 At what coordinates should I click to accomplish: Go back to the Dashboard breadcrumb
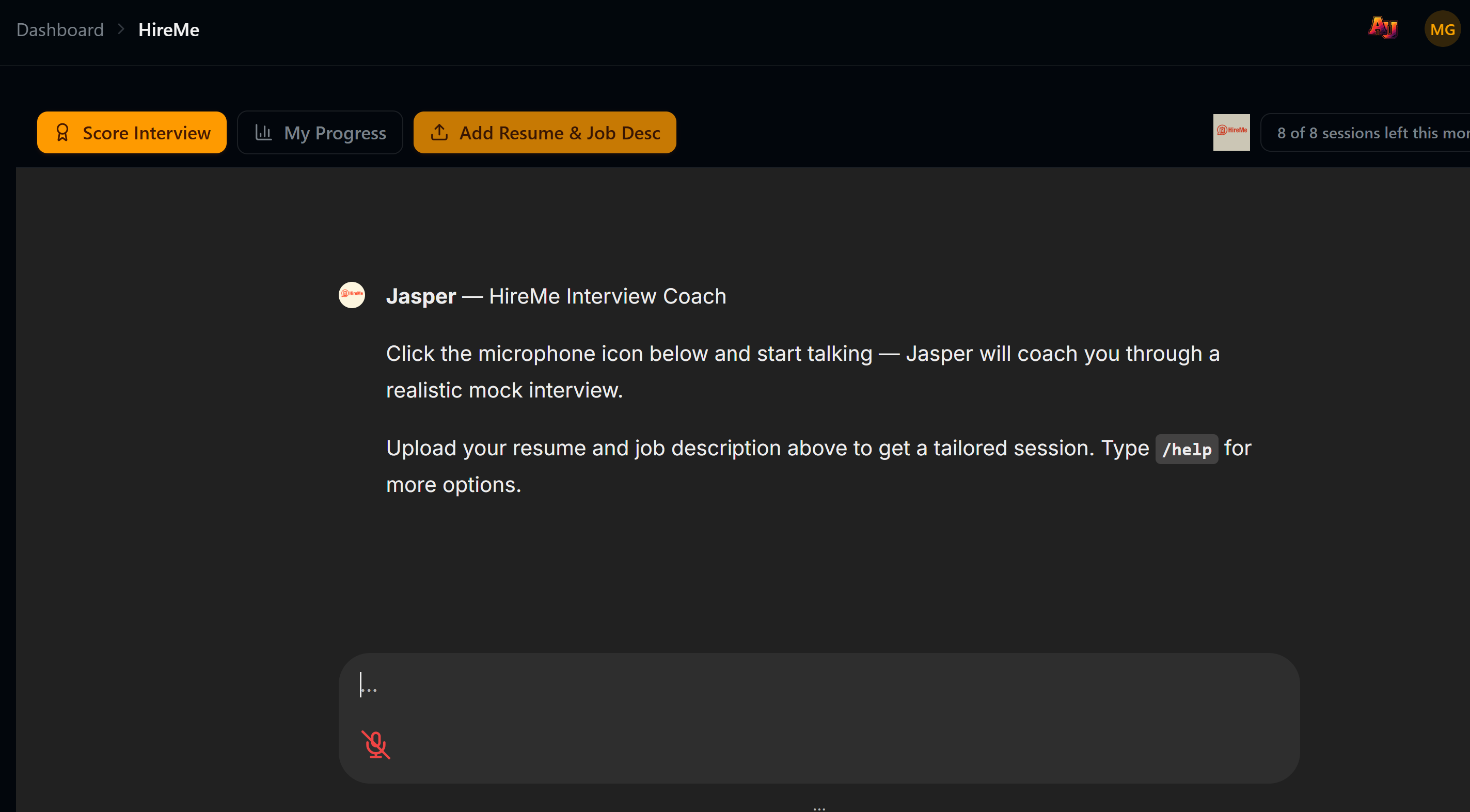pos(60,29)
